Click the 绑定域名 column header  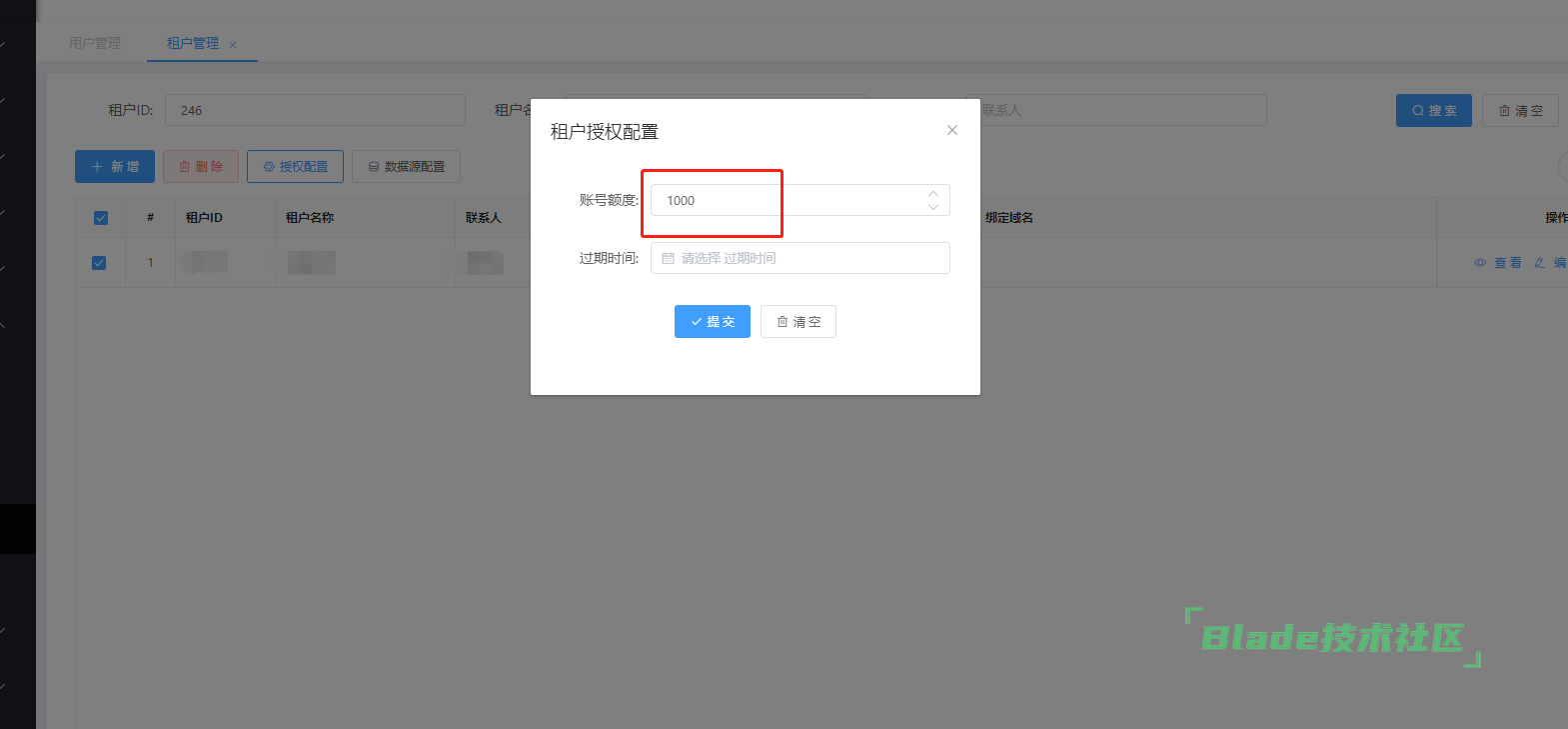pos(1009,217)
